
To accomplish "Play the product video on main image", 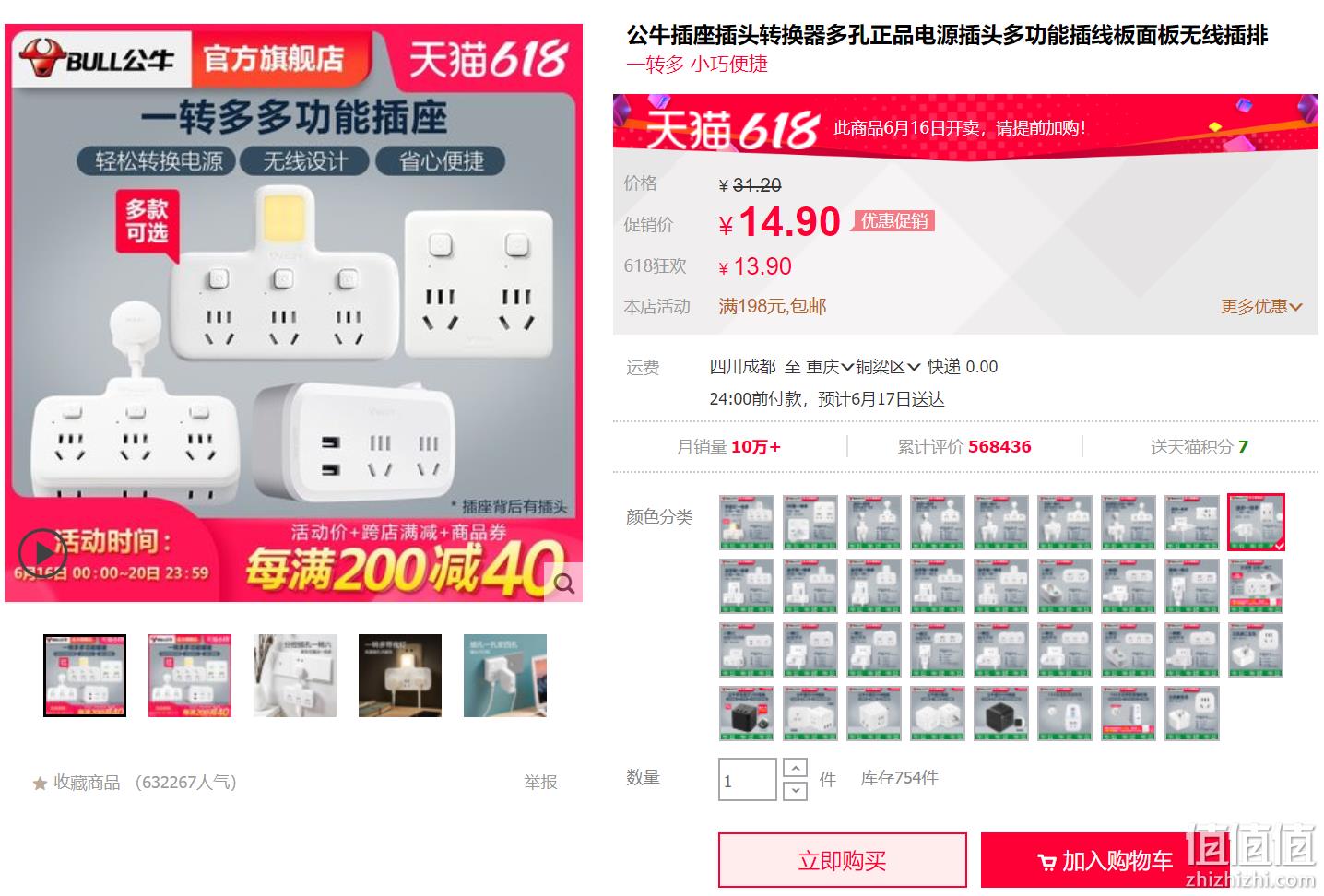I will (x=42, y=553).
